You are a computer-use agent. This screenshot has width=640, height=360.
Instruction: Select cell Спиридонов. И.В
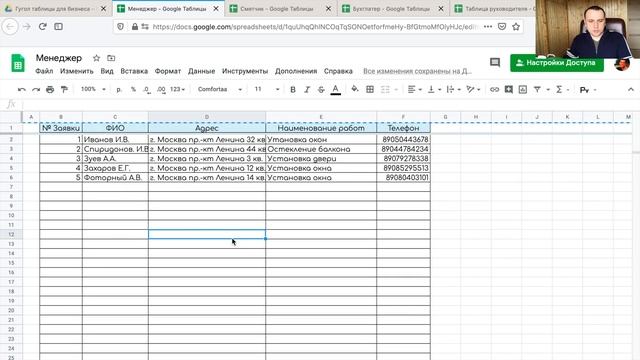coord(115,149)
